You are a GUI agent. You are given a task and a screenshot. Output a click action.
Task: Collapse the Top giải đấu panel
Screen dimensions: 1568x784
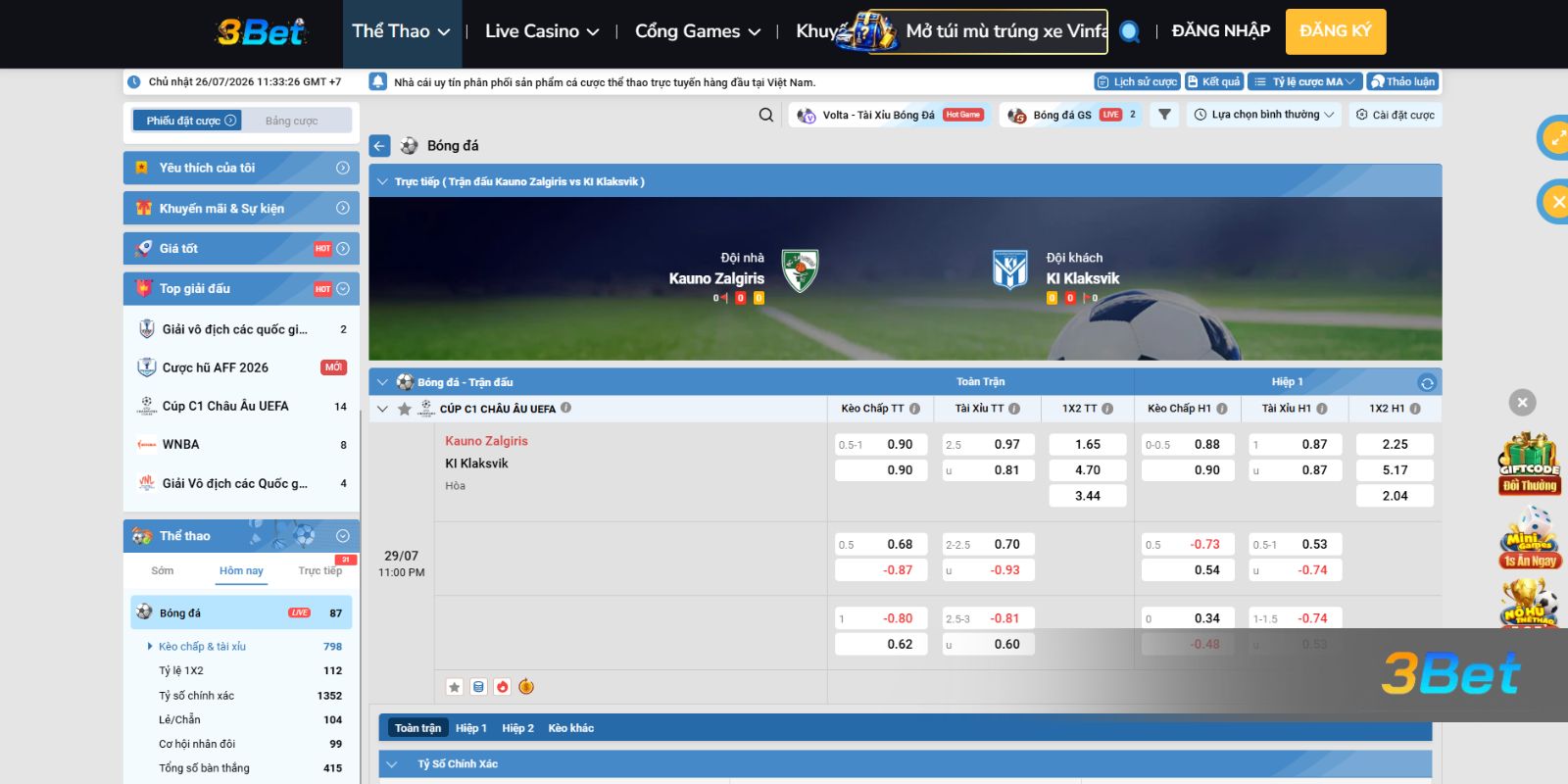(343, 289)
